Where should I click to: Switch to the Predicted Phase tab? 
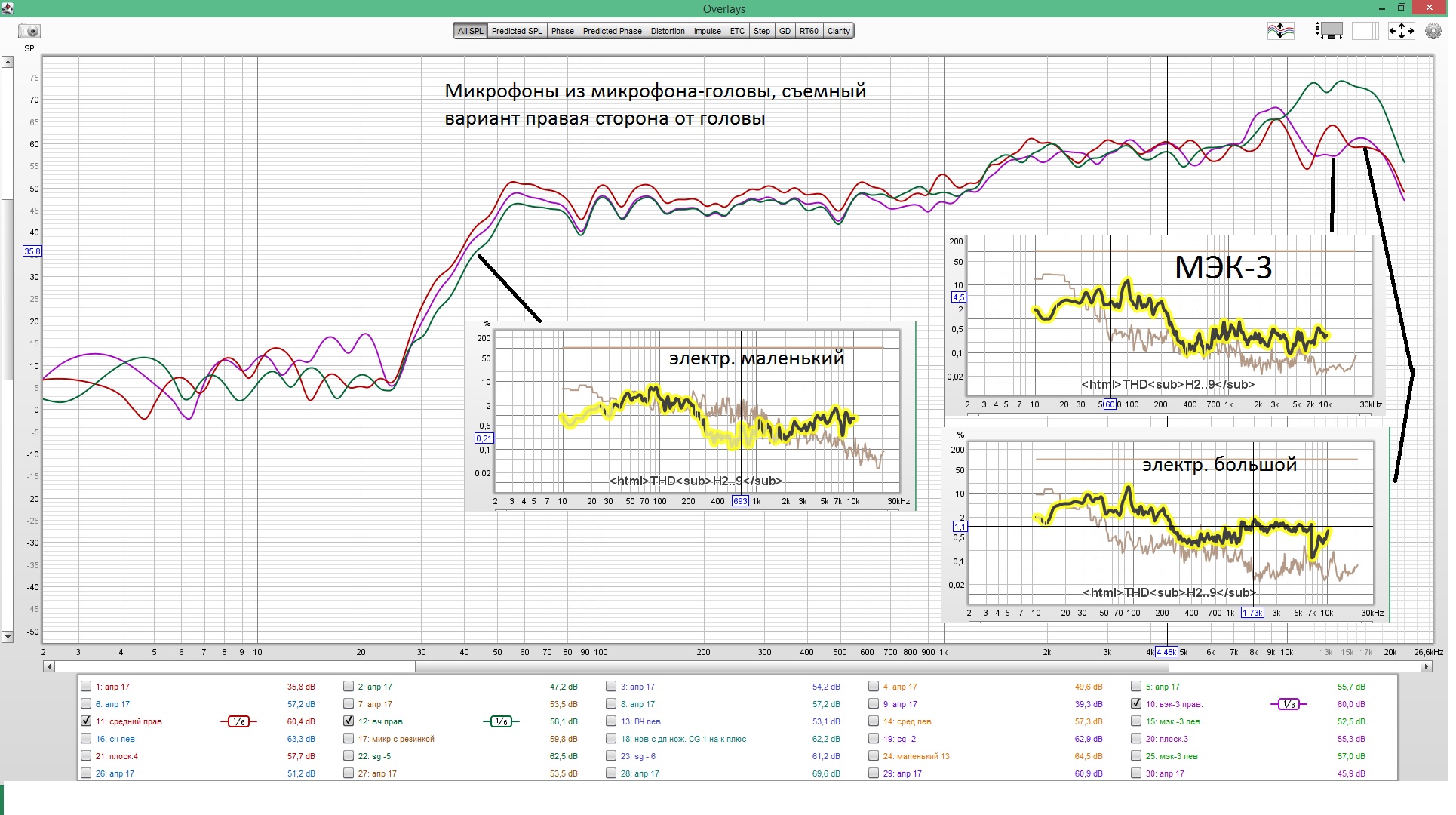point(612,31)
